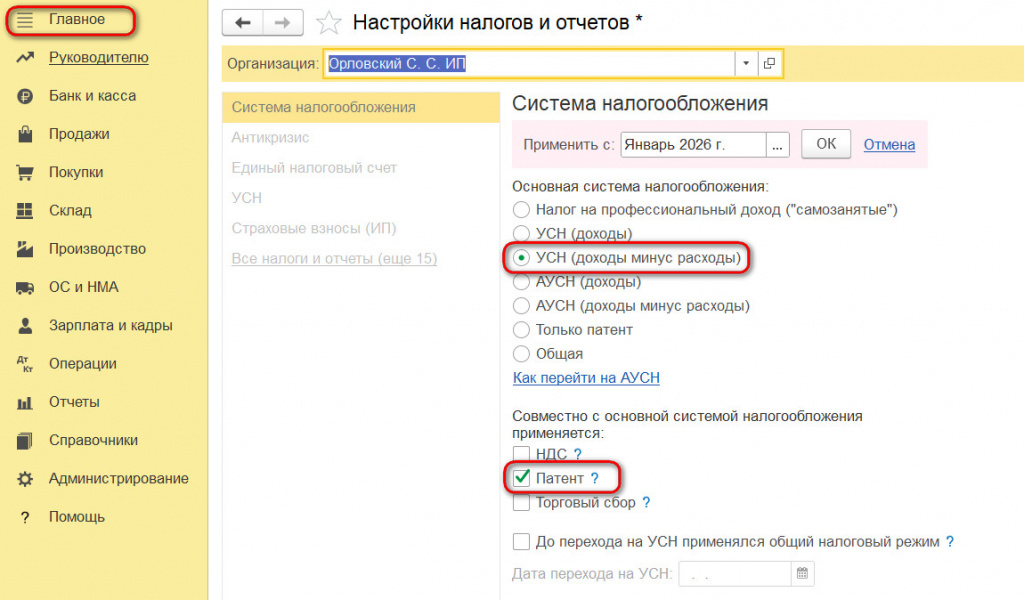Image resolution: width=1024 pixels, height=600 pixels.
Task: Click the Операции Дт/Кт icon
Action: [x=25, y=364]
